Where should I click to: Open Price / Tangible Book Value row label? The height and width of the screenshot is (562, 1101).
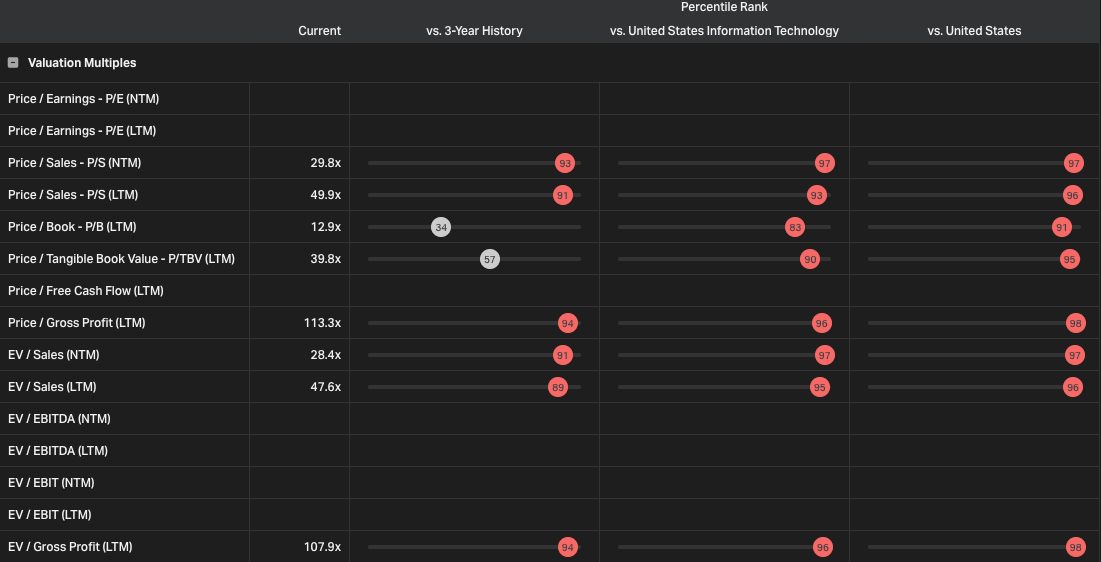[x=121, y=259]
